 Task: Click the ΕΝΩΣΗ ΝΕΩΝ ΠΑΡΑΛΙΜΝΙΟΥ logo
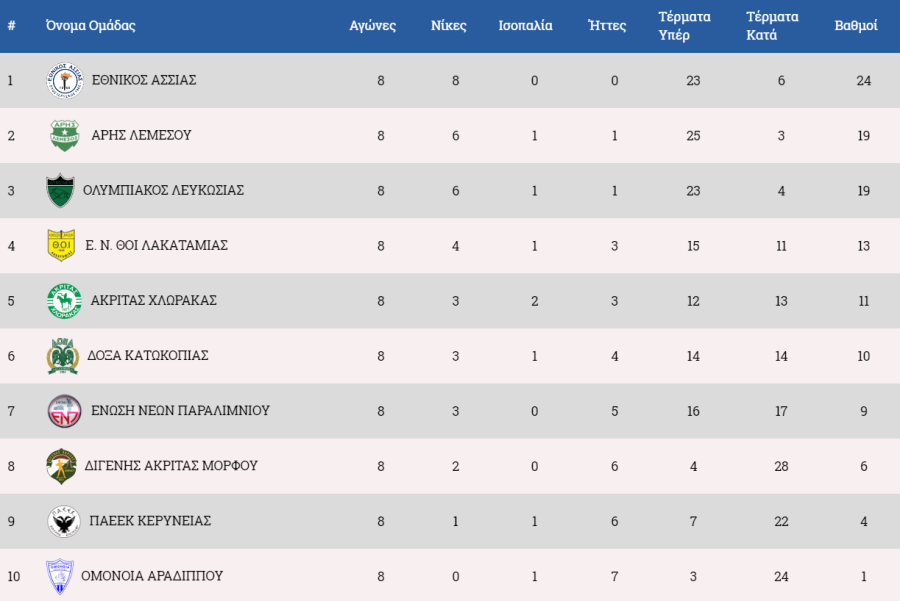click(65, 411)
